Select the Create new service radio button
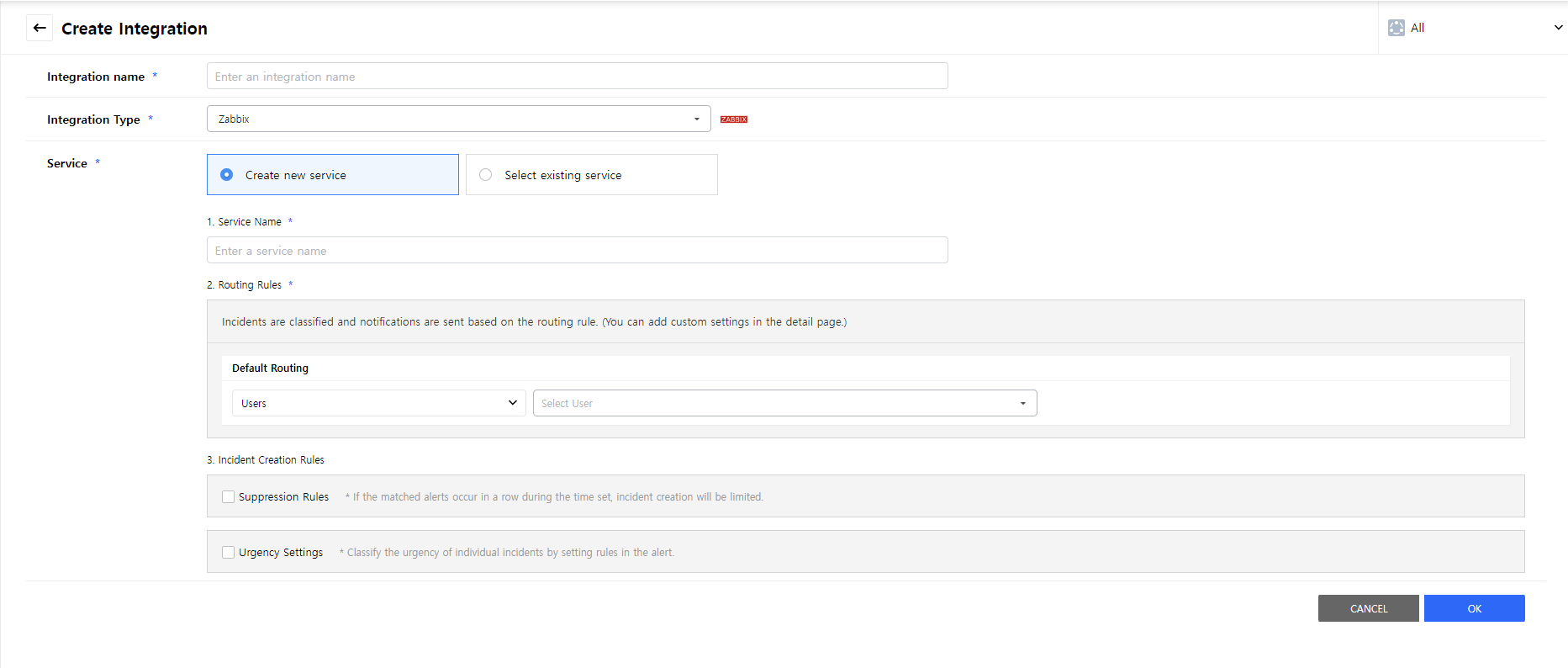 tap(227, 175)
